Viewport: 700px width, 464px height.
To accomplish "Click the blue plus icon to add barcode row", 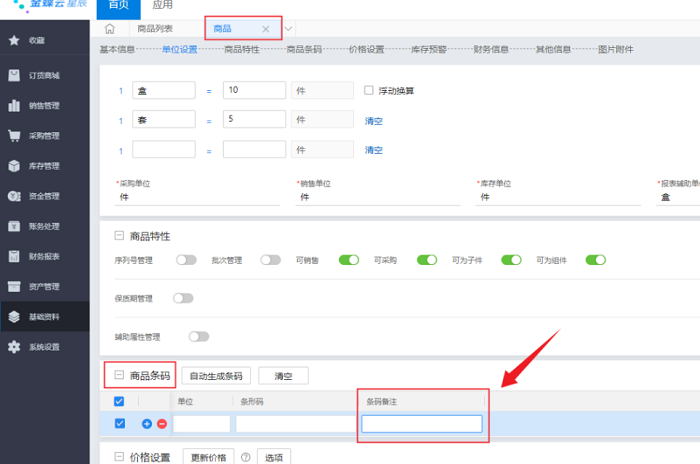I will [148, 424].
